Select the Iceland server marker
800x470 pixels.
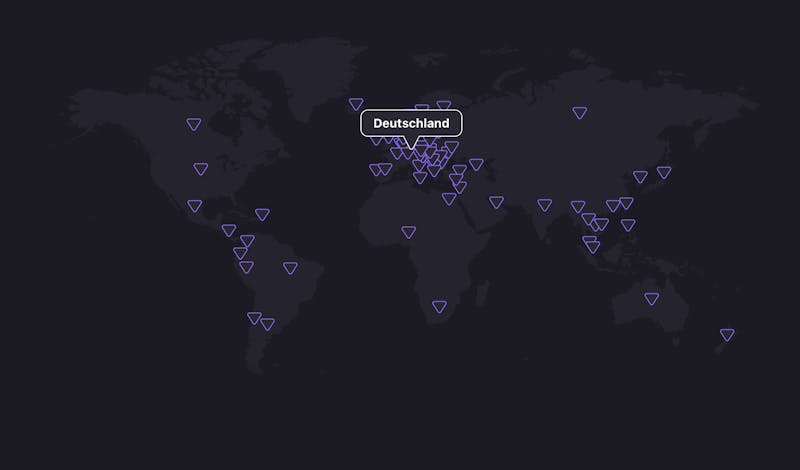(x=356, y=104)
